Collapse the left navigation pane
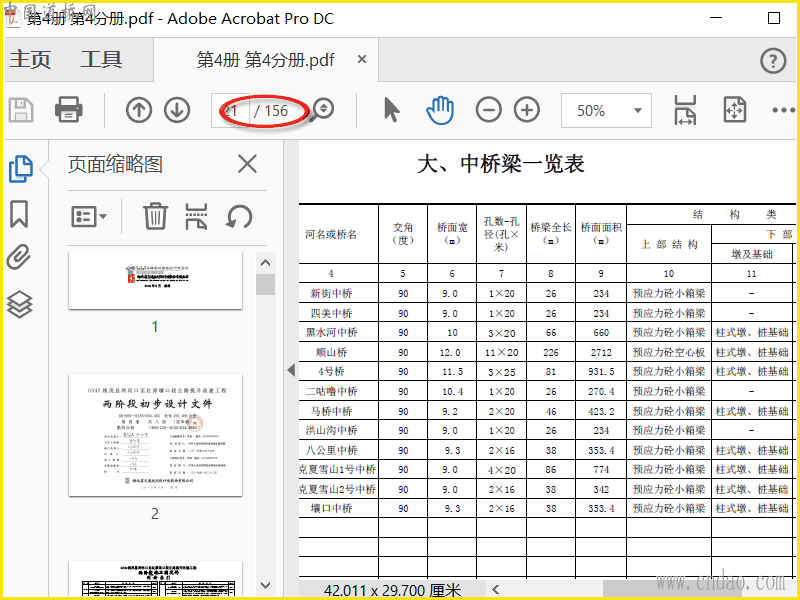Image resolution: width=800 pixels, height=600 pixels. (x=291, y=370)
